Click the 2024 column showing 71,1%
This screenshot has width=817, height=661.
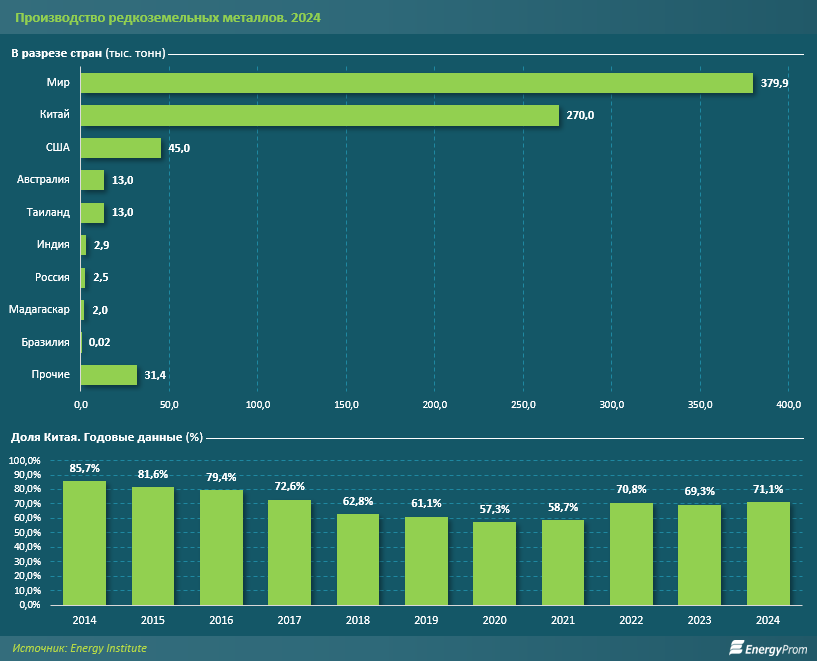(768, 553)
